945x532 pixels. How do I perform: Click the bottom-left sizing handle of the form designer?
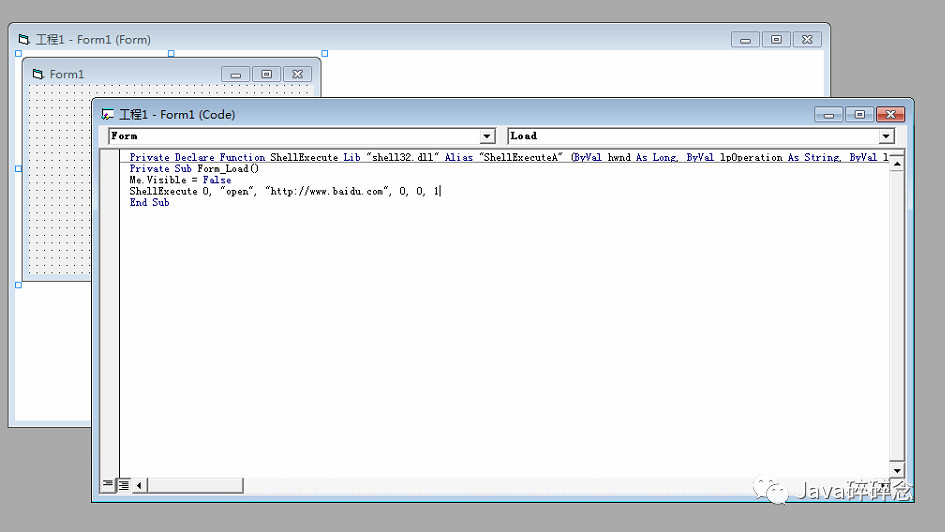pos(18,285)
